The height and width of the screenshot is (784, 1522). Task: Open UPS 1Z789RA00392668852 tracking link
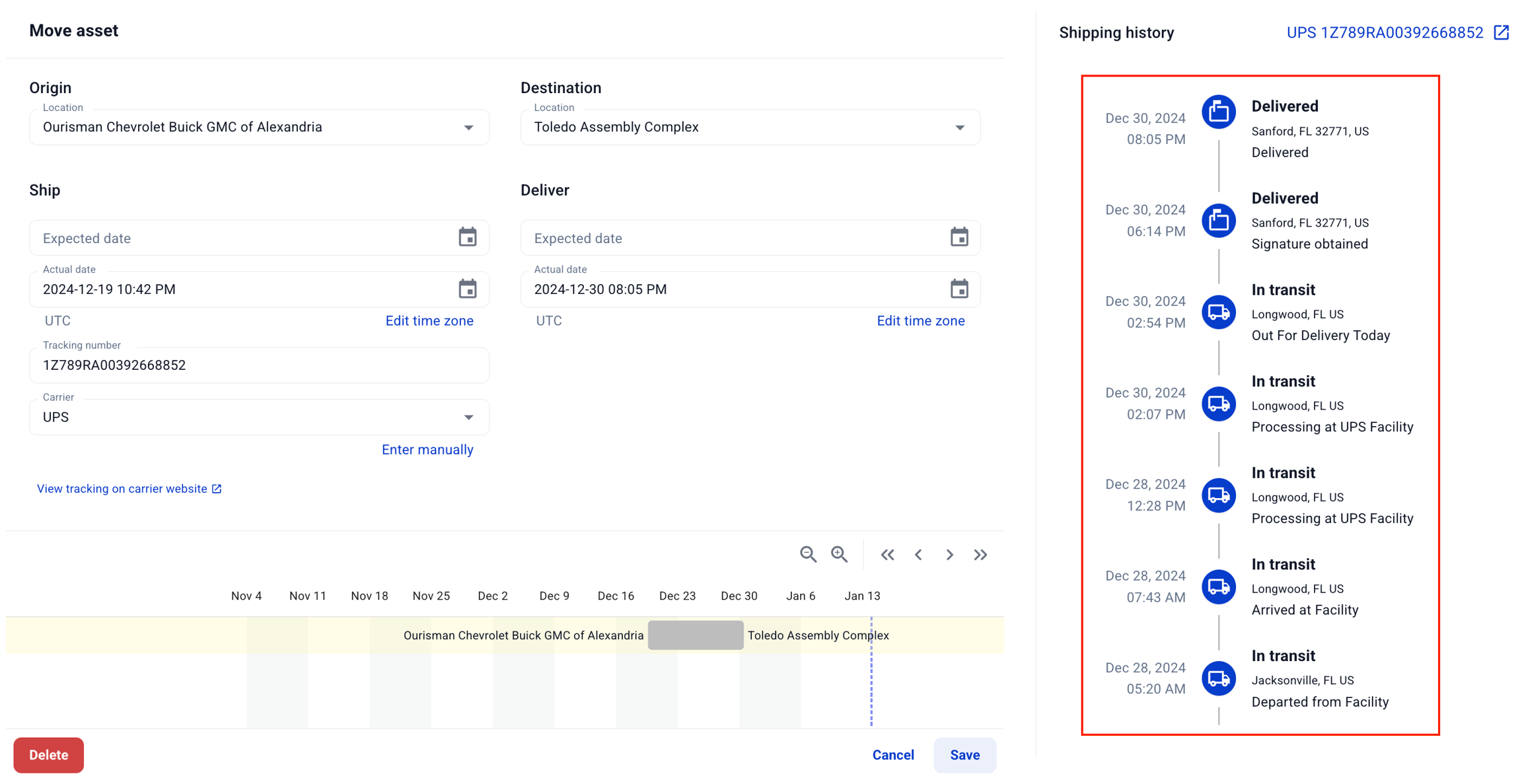click(1385, 32)
